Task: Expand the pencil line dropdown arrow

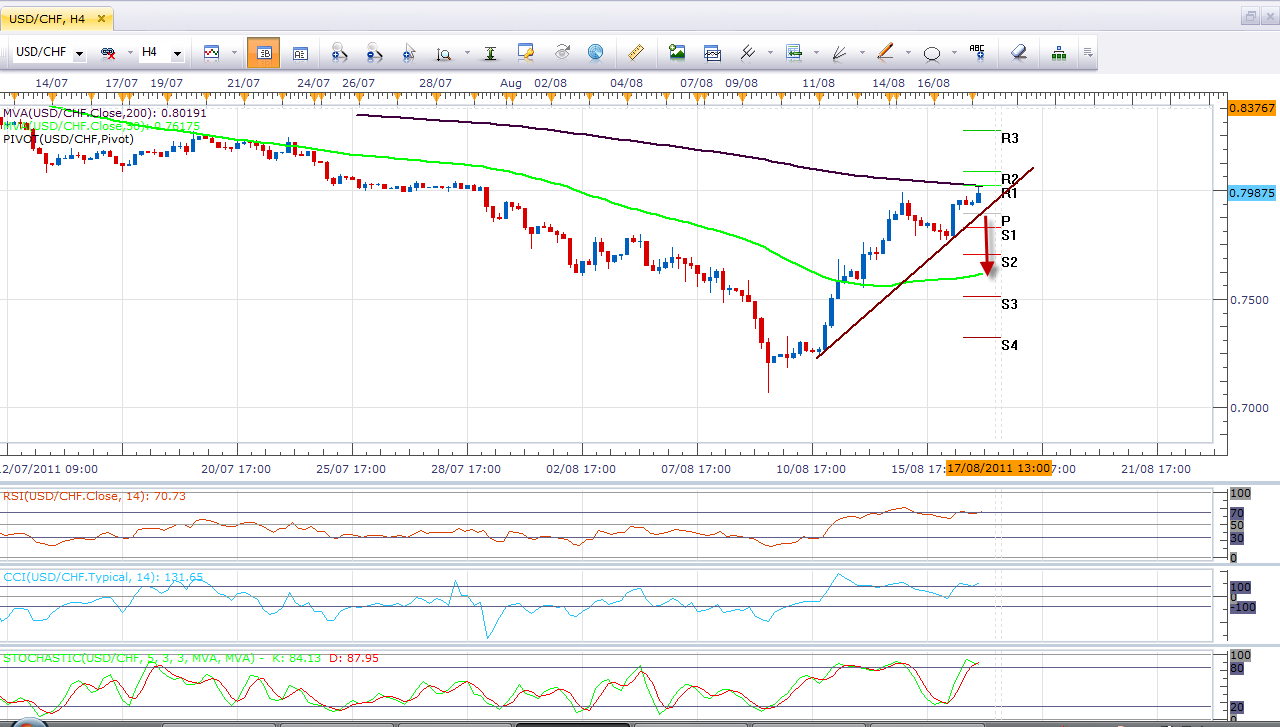Action: coord(908,52)
